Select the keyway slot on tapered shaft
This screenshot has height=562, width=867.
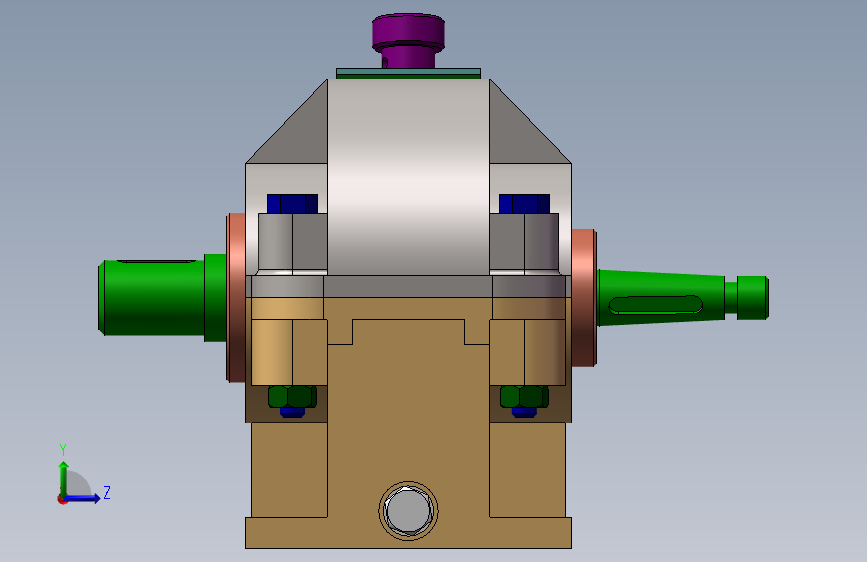(656, 305)
